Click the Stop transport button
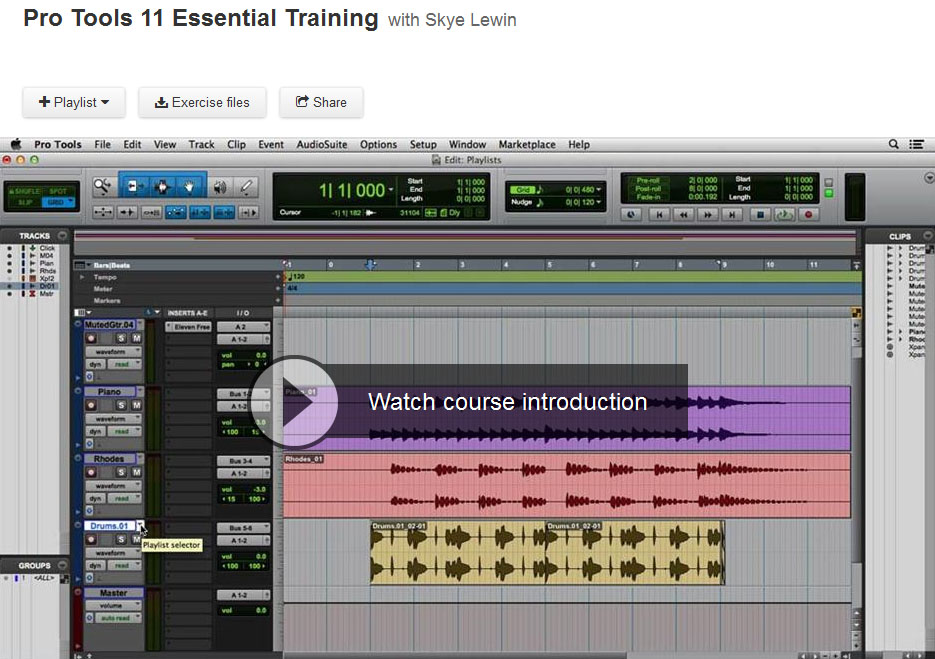935x659 pixels. pyautogui.click(x=760, y=214)
